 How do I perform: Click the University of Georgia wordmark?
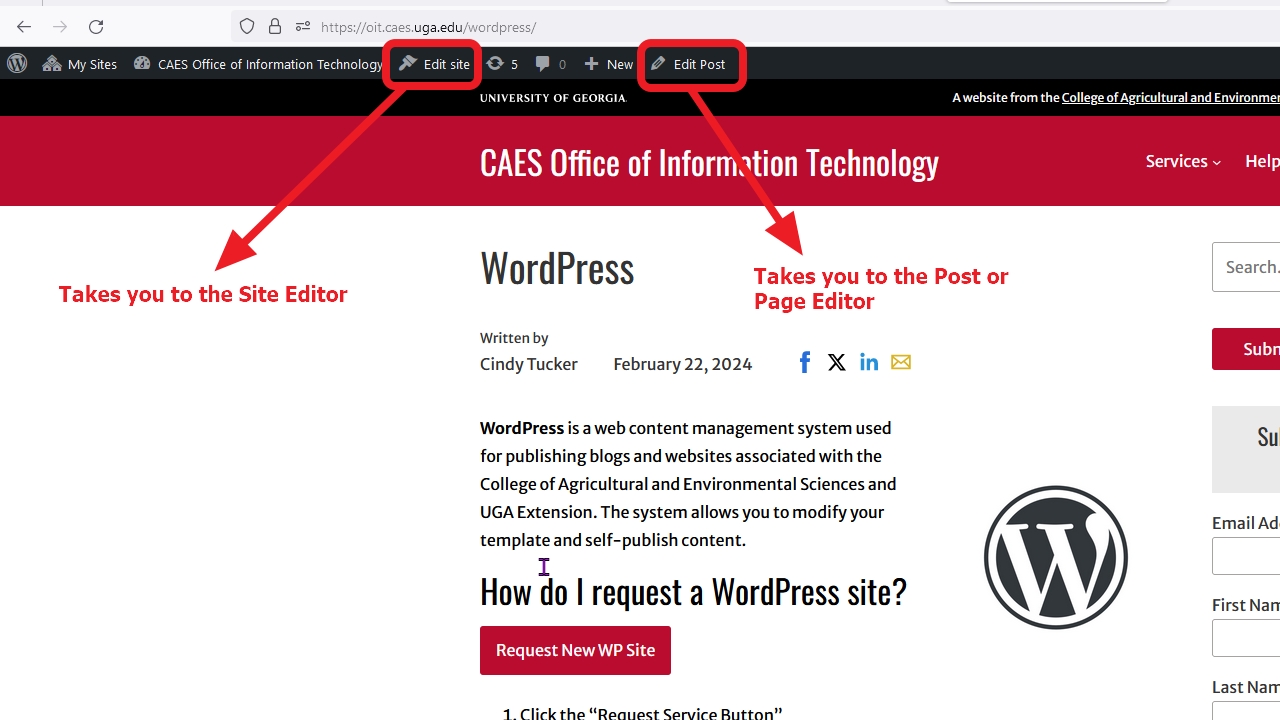553,98
